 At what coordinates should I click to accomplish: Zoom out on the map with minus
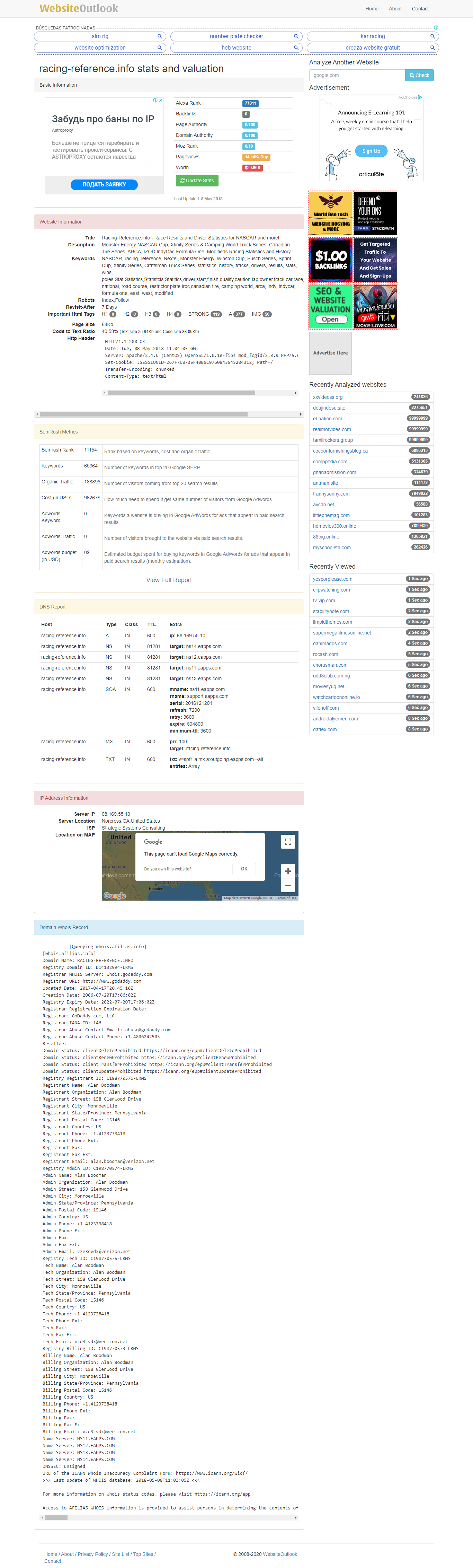(x=288, y=886)
